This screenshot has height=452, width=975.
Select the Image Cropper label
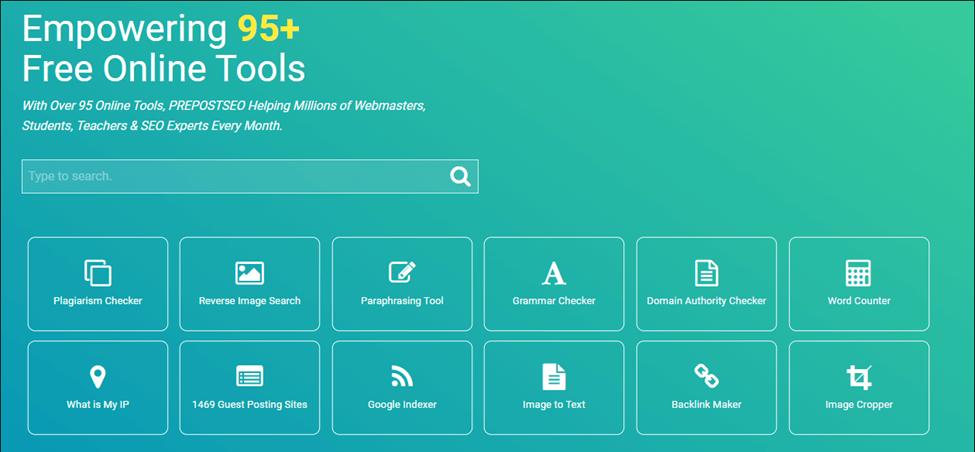pos(859,405)
